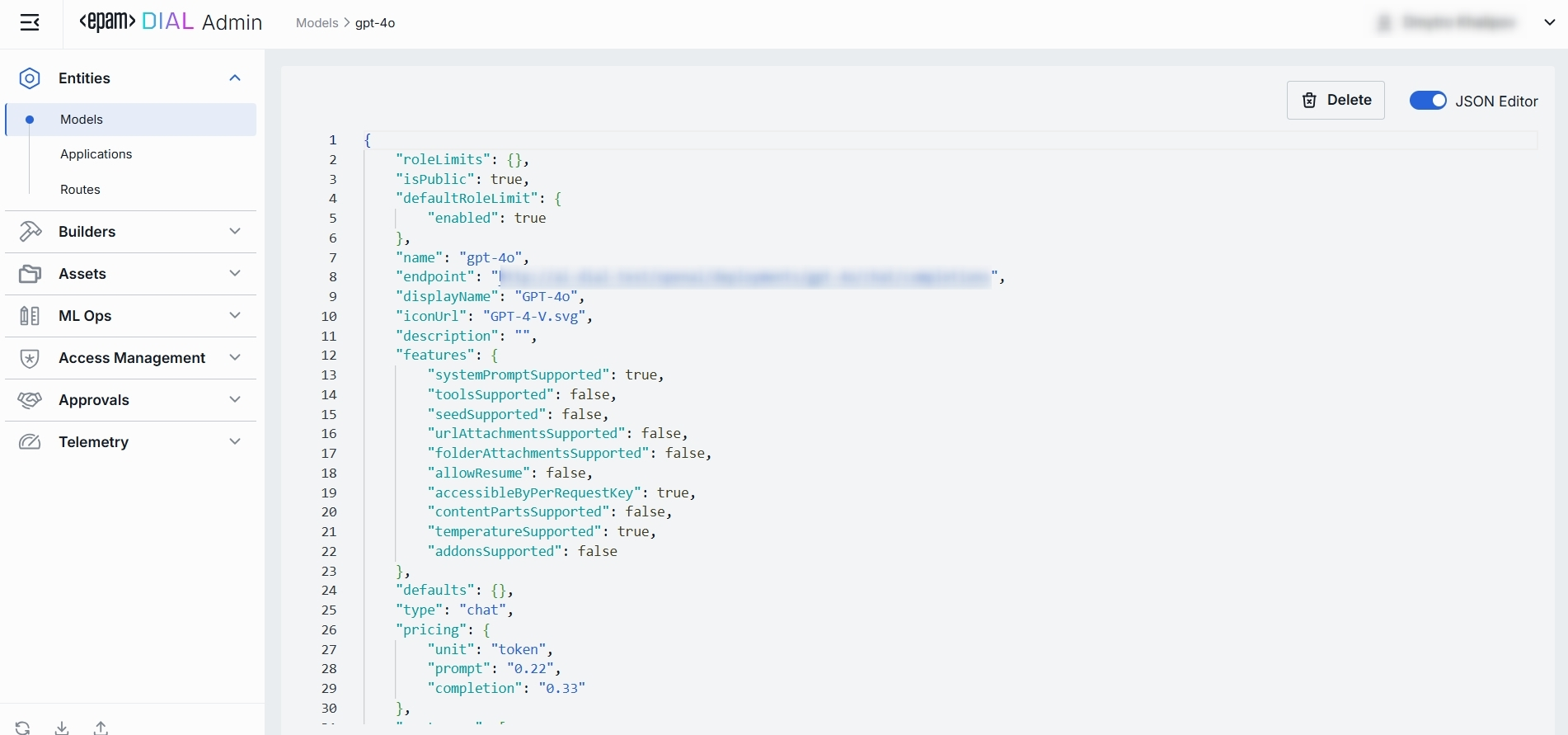Click the "temperatureSupported" key
The height and width of the screenshot is (735, 1568).
tap(514, 532)
